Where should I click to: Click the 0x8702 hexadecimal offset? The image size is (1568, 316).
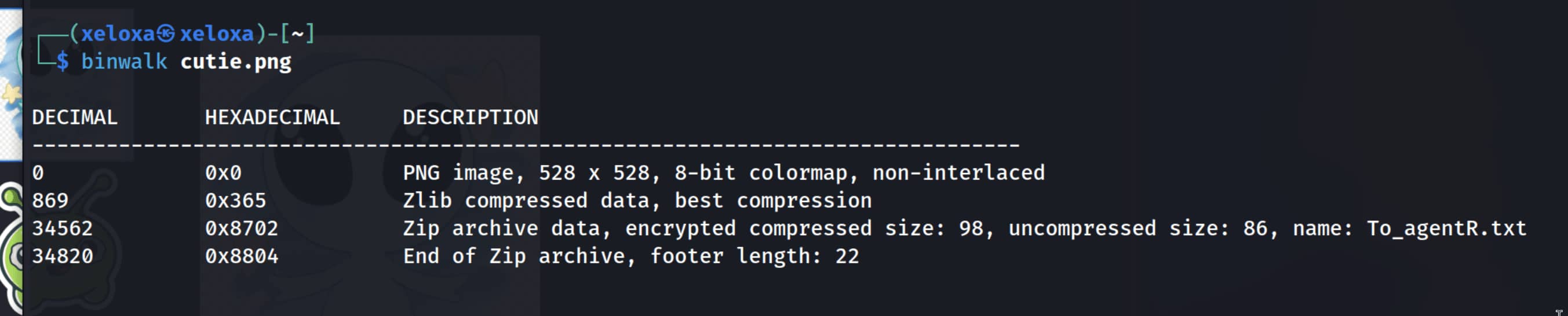[x=241, y=229]
